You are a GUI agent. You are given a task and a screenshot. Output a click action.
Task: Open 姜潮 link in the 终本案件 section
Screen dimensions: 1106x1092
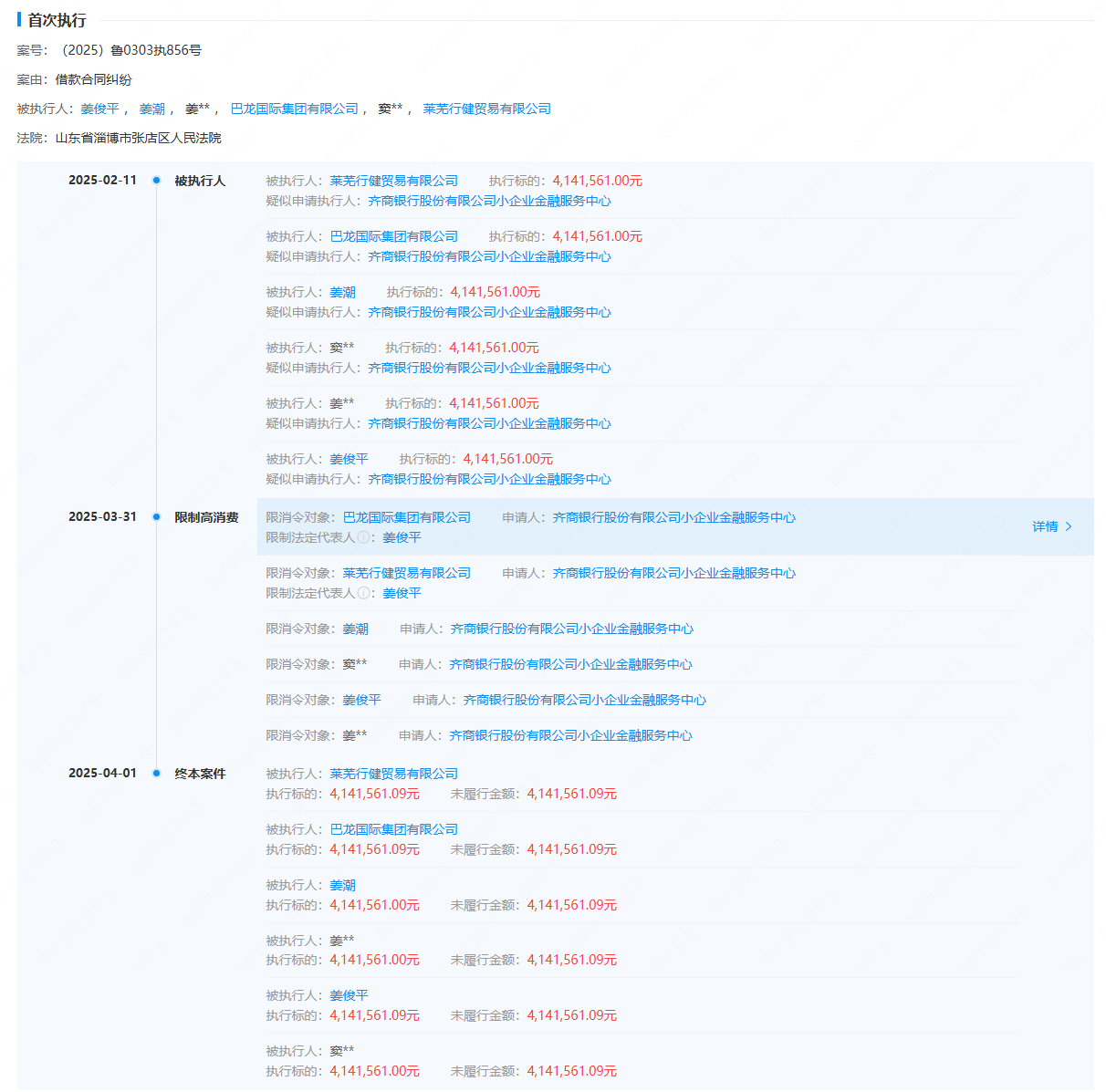click(343, 886)
